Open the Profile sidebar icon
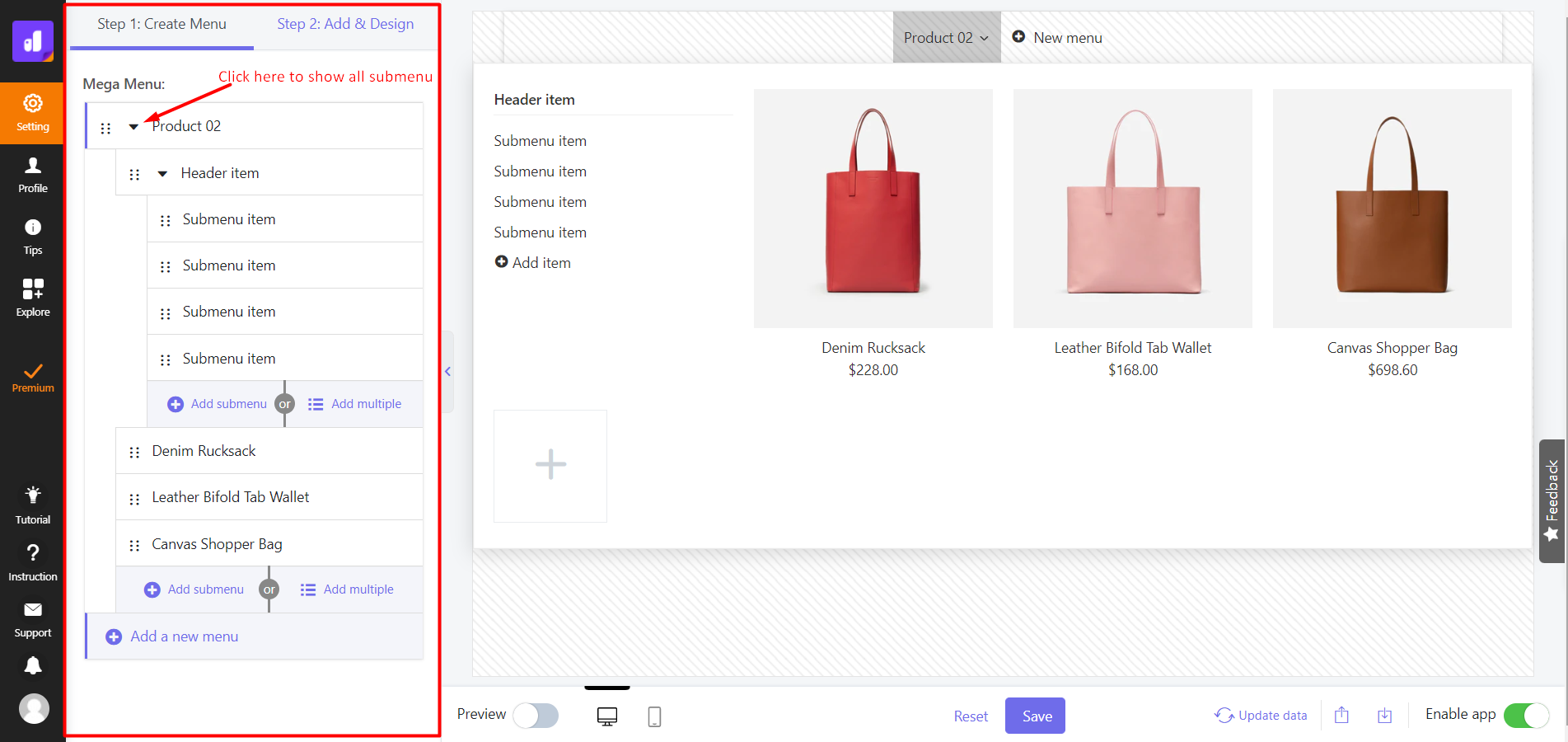This screenshot has width=1568, height=742. point(33,175)
